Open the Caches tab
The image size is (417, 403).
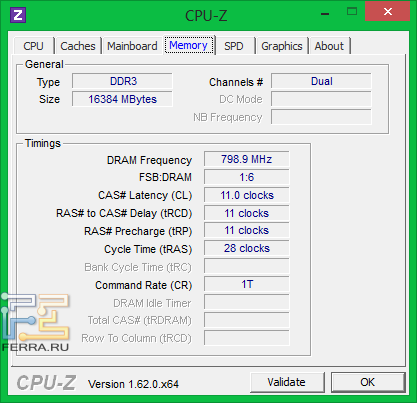click(x=78, y=46)
